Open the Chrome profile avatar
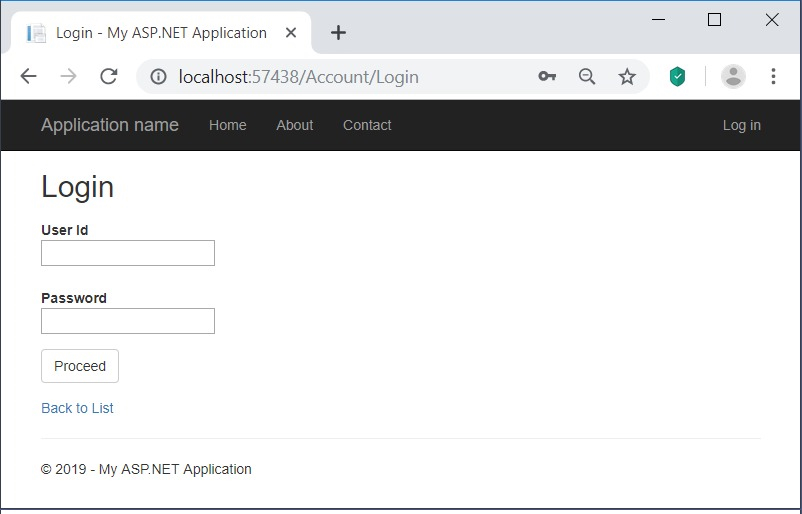The width and height of the screenshot is (802, 514). click(x=733, y=77)
